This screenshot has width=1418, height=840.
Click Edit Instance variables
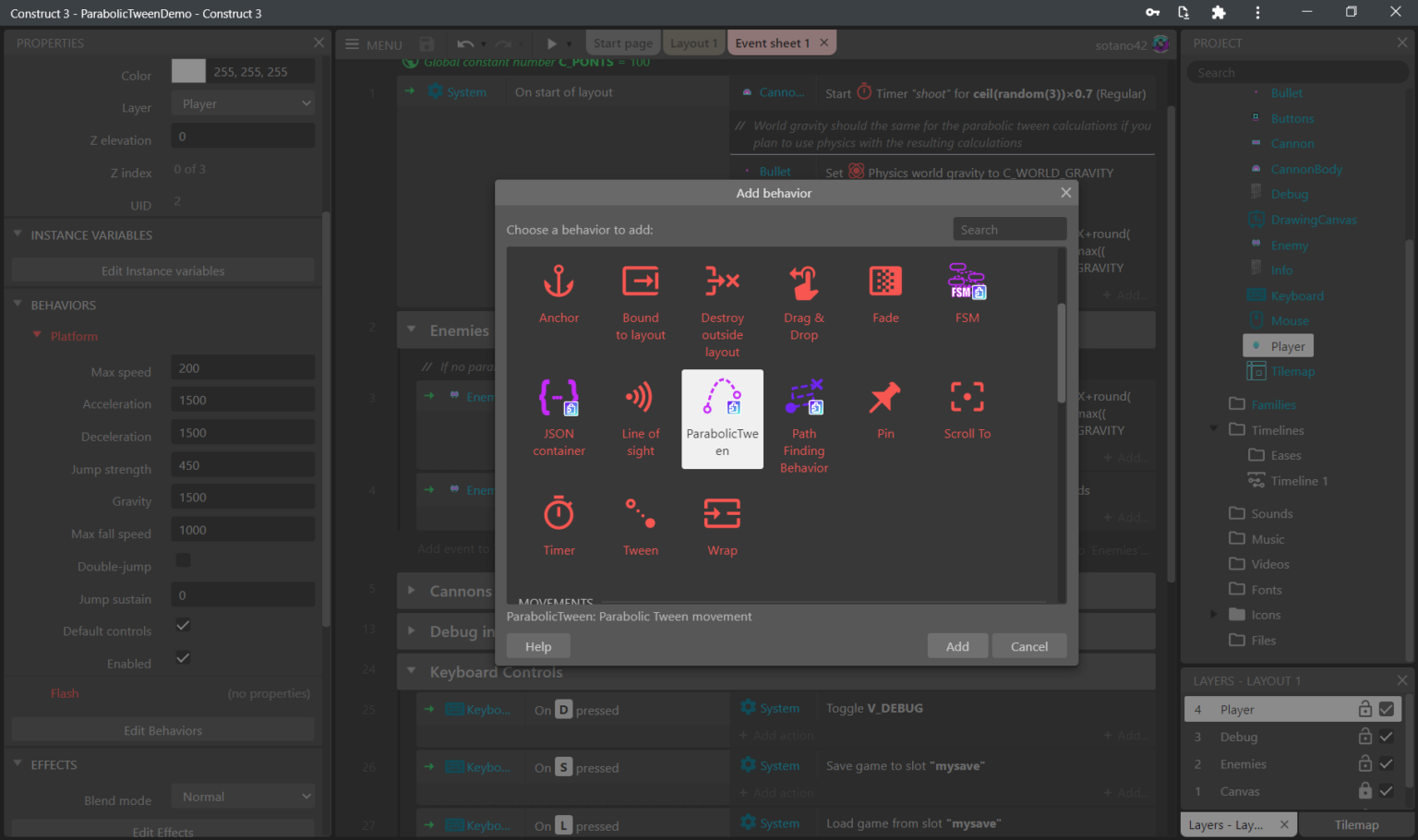pyautogui.click(x=162, y=270)
